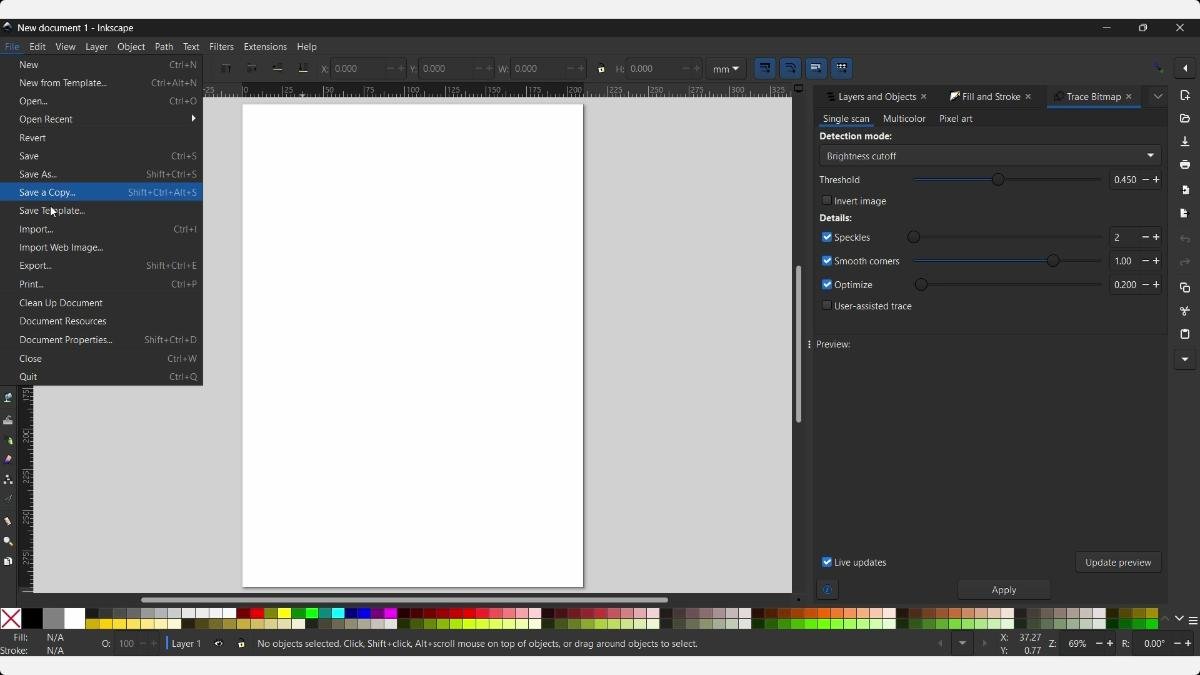Toggle the width/height lock icon
Viewport: 1200px width, 675px height.
click(601, 69)
